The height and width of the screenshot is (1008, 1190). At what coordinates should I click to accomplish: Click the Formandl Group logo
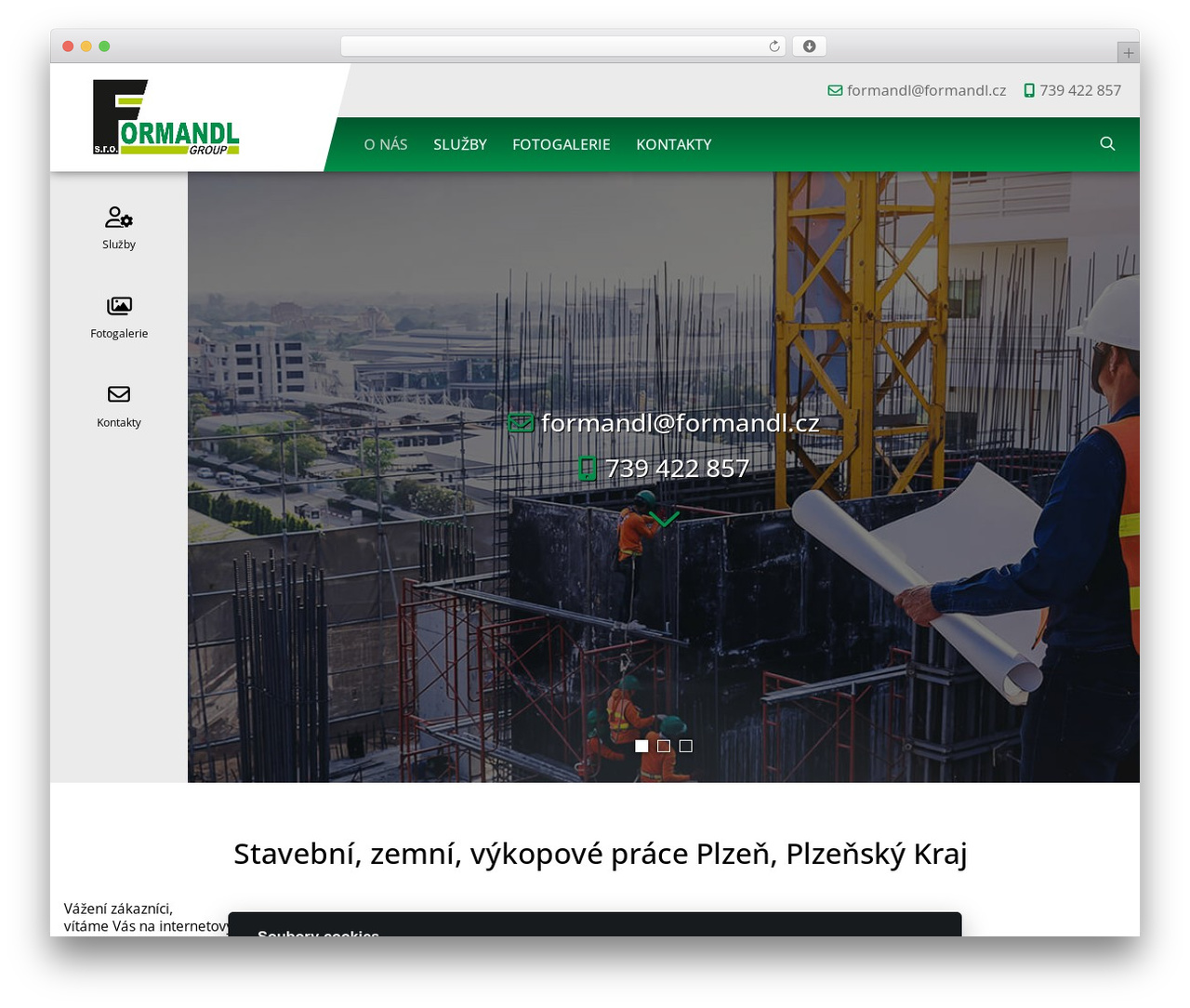(x=165, y=117)
